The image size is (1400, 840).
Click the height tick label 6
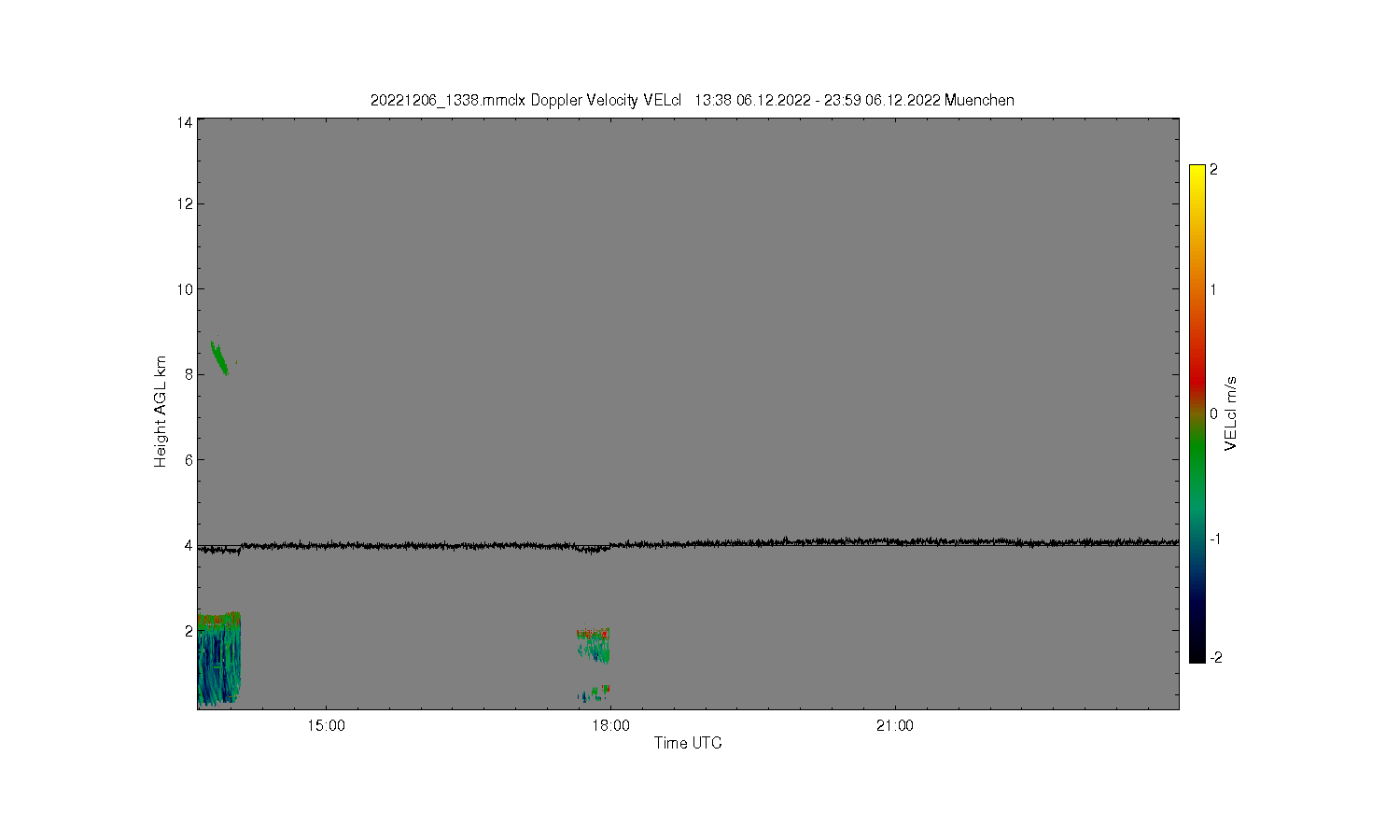click(189, 460)
